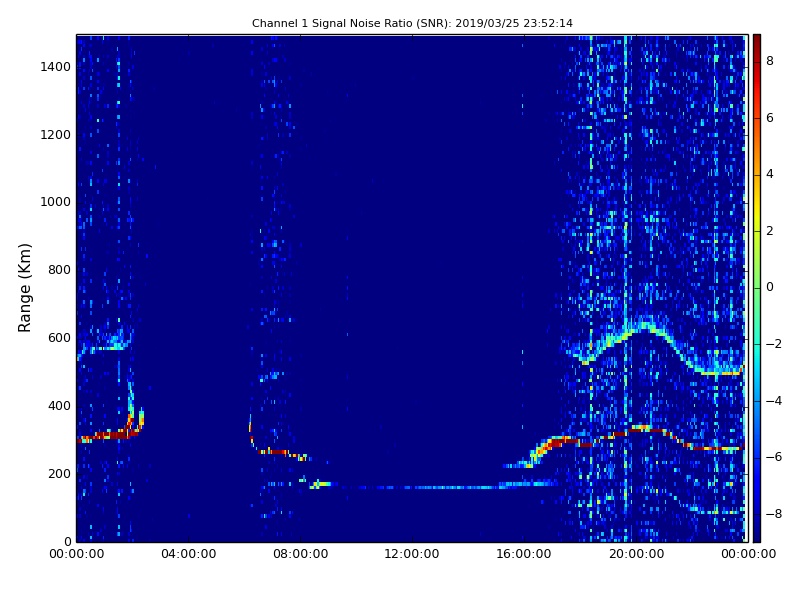Click the arched echo peak near 640 km at 20:00
This screenshot has height=600, width=800.
point(643,326)
